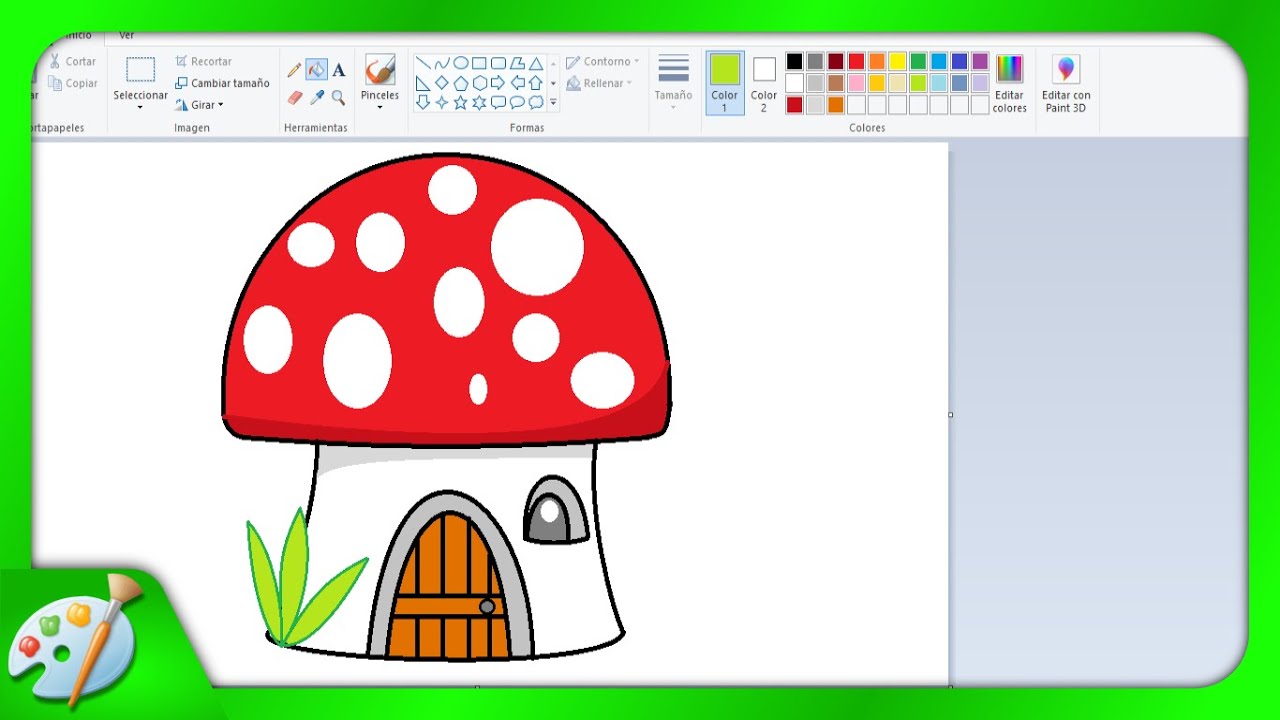Choose the Left arrow shape
Image resolution: width=1280 pixels, height=720 pixels.
[x=517, y=83]
